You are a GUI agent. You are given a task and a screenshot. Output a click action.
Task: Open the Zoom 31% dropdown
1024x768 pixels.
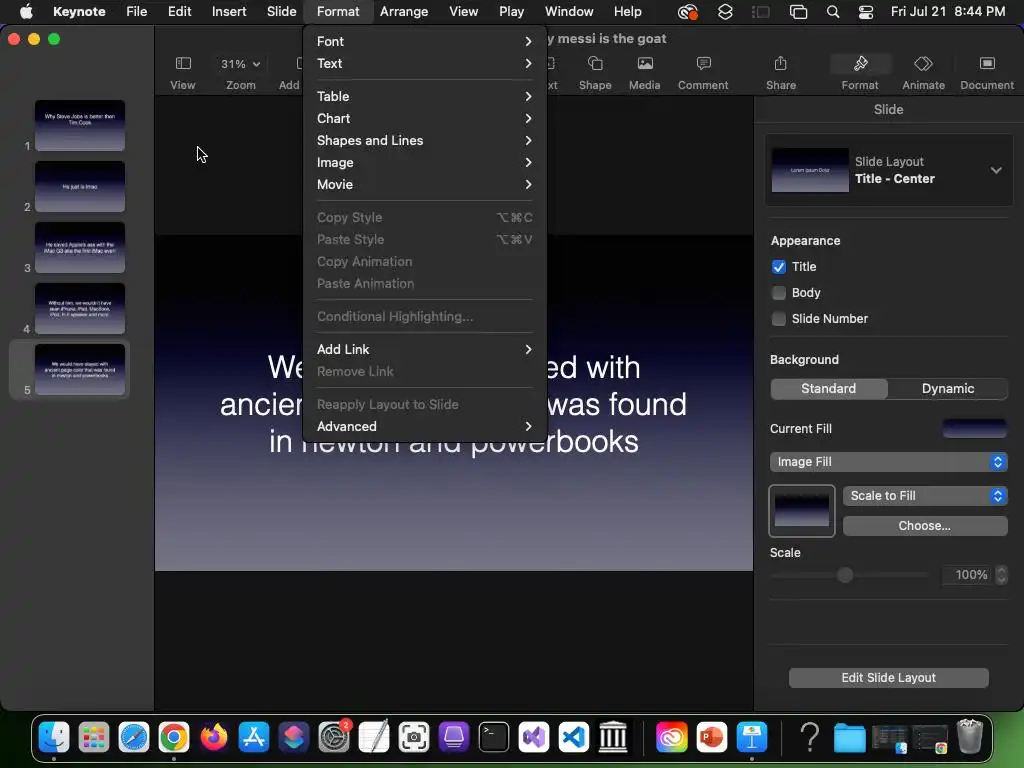240,64
